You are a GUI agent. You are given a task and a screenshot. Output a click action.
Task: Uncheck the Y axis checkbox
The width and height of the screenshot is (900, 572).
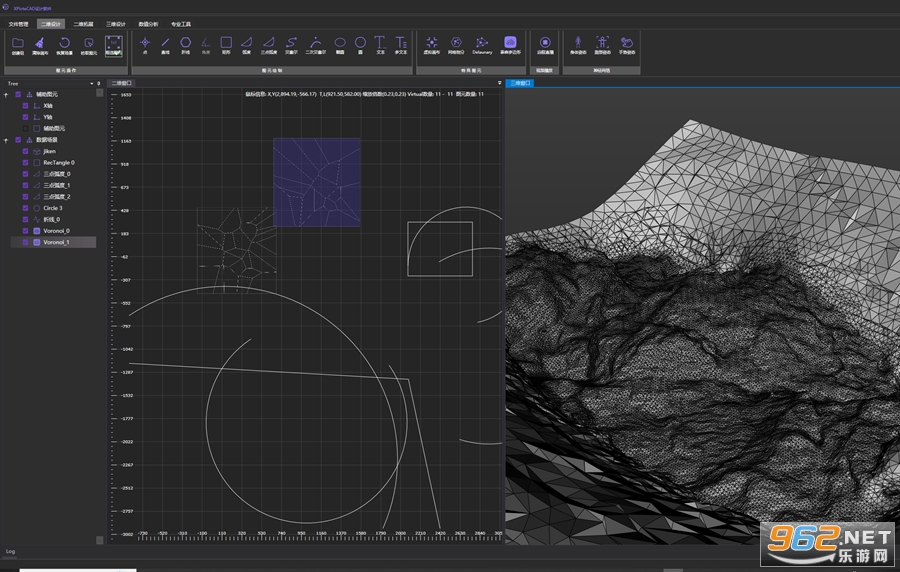pyautogui.click(x=25, y=117)
